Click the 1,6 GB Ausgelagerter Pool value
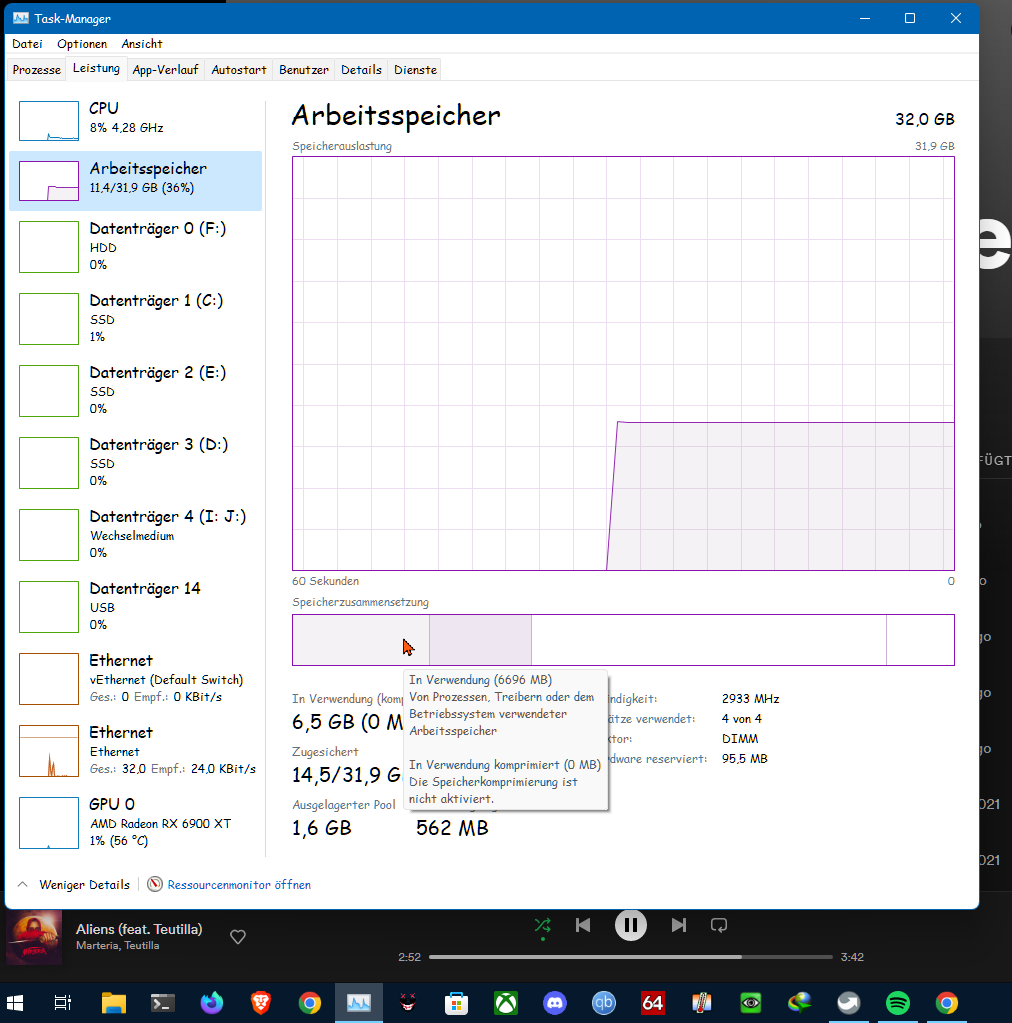This screenshot has width=1012, height=1023. (322, 828)
